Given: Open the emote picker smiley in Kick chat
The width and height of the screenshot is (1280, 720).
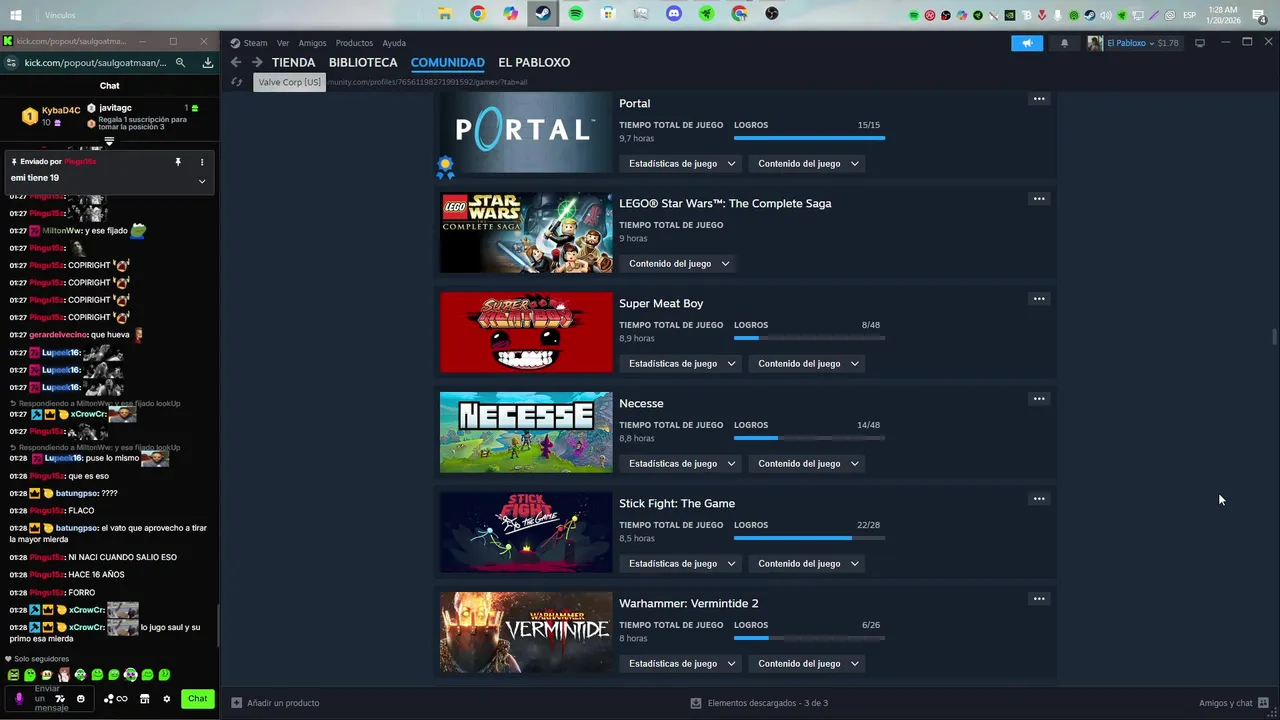Looking at the screenshot, I should tap(81, 699).
